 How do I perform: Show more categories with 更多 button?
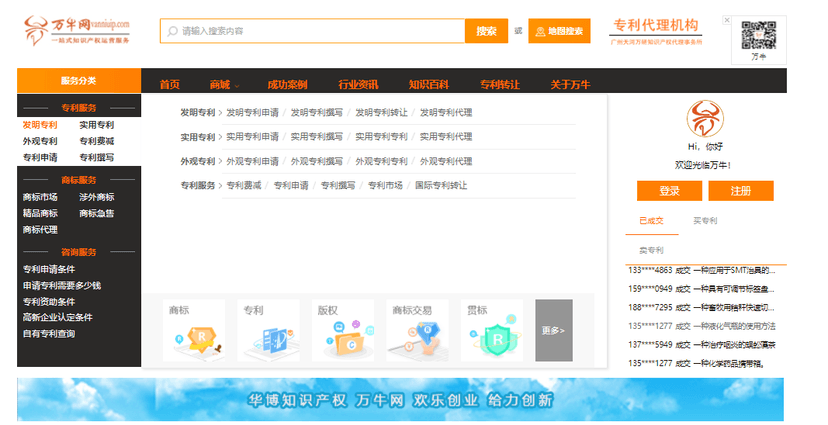pyautogui.click(x=554, y=330)
